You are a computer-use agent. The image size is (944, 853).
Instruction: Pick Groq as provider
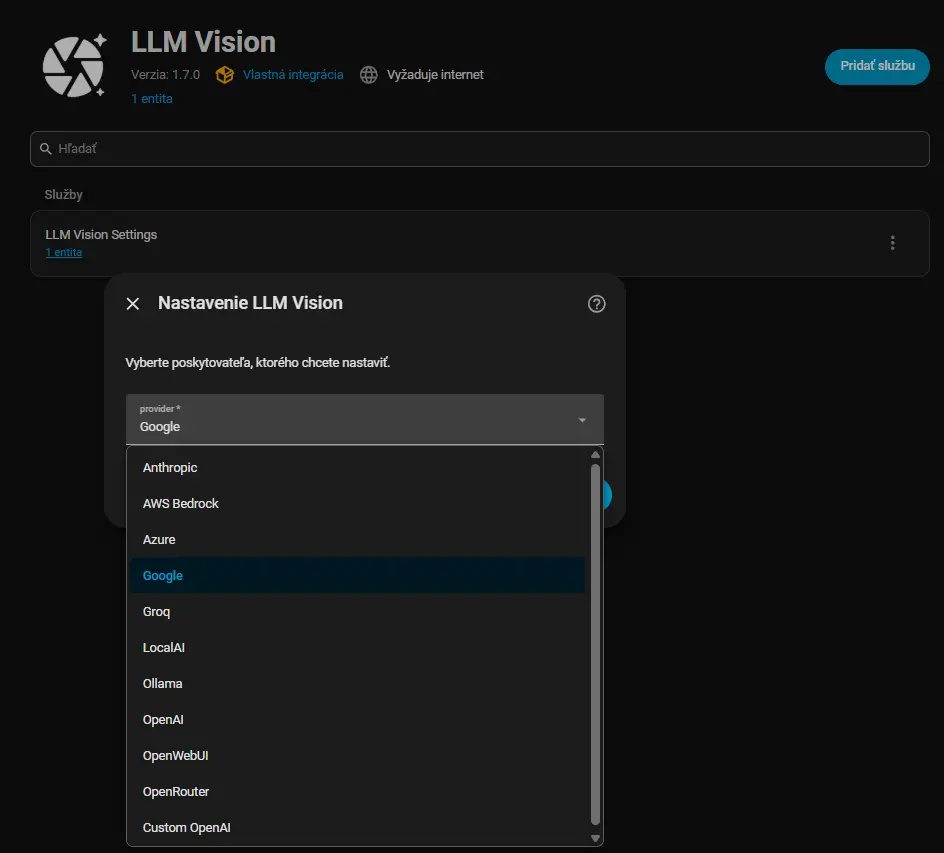358,612
